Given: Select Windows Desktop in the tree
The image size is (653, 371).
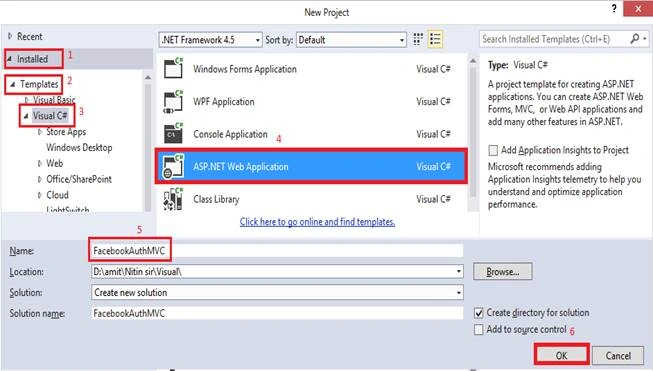Looking at the screenshot, I should (x=79, y=147).
